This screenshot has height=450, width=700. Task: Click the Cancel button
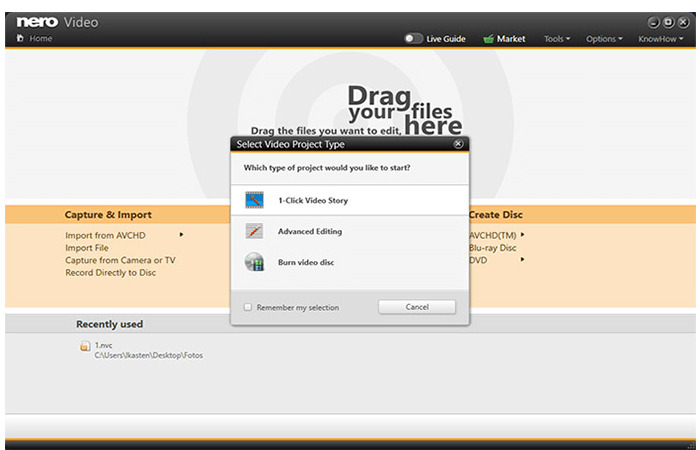click(417, 307)
